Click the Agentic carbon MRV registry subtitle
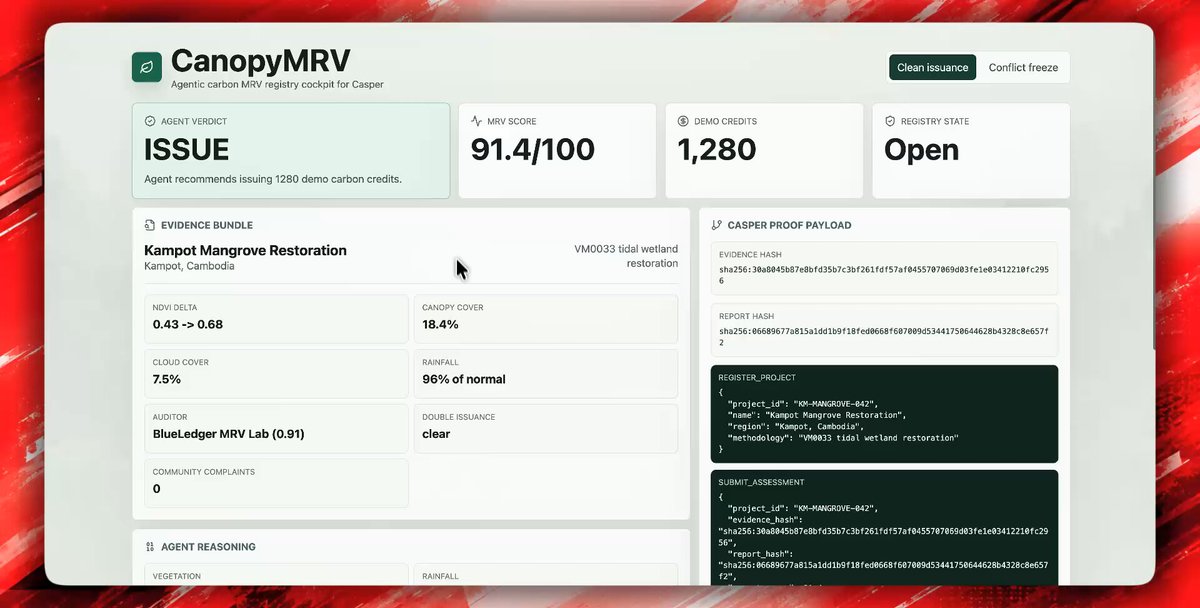 (277, 85)
